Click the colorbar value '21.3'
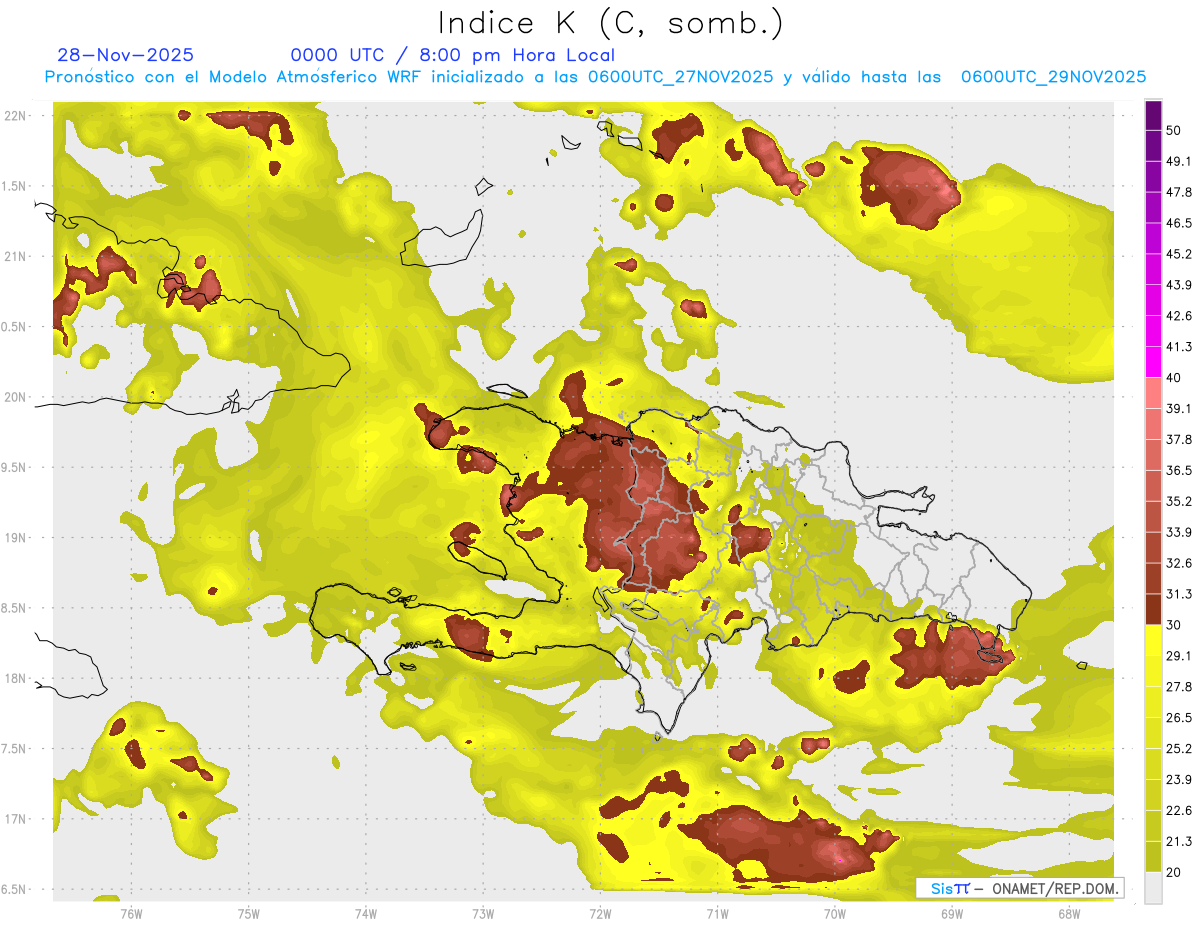Image resolution: width=1200 pixels, height=927 pixels. point(1178,842)
